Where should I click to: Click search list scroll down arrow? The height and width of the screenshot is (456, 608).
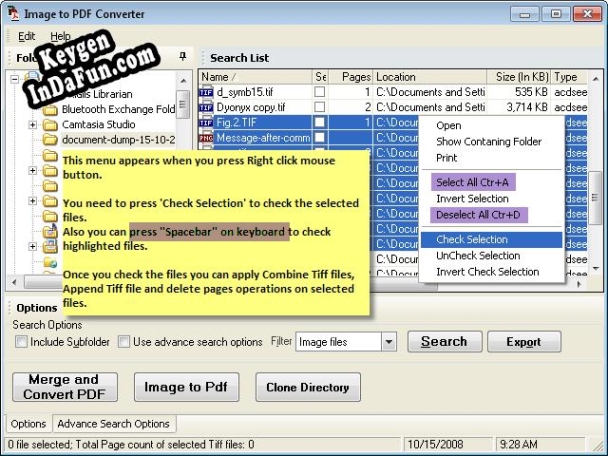[x=595, y=268]
